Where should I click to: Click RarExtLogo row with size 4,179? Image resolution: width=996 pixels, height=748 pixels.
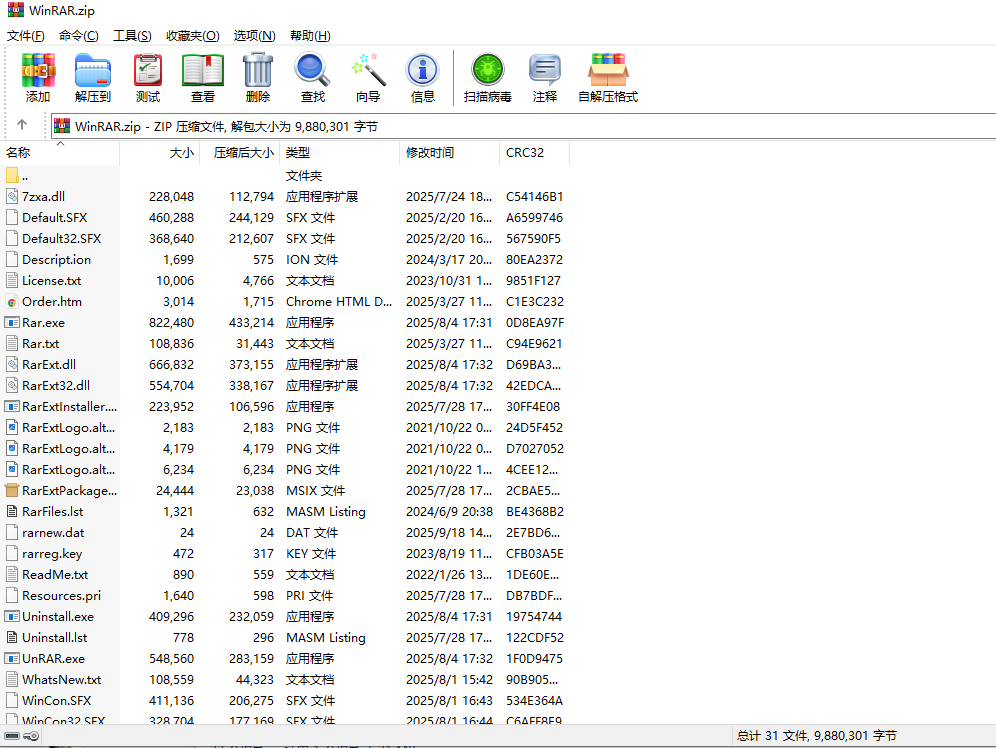[285, 448]
